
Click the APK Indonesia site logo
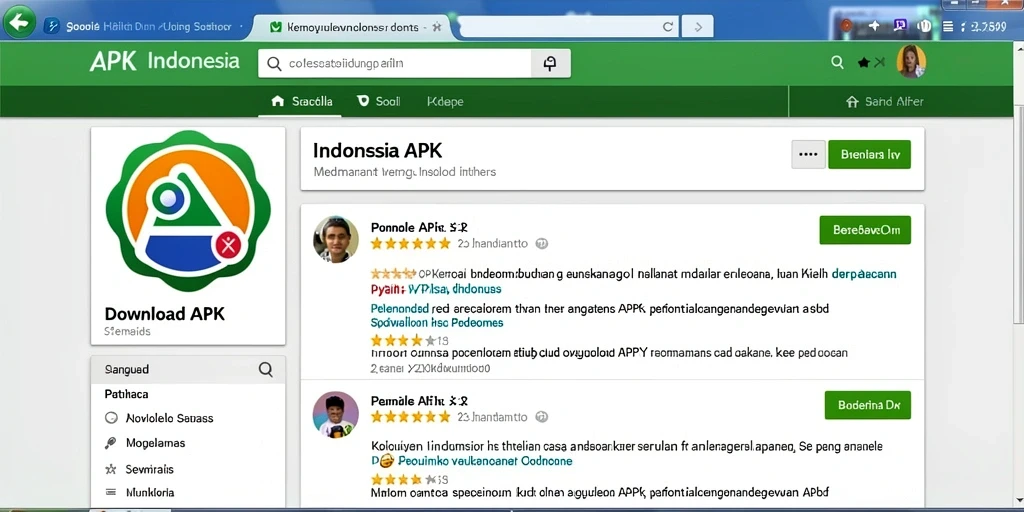click(x=165, y=61)
